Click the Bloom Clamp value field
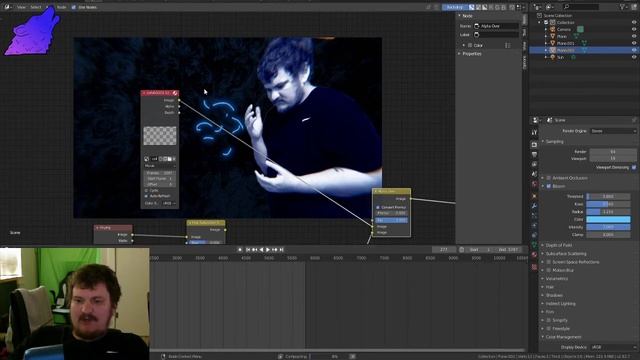This screenshot has width=640, height=360. [608, 235]
